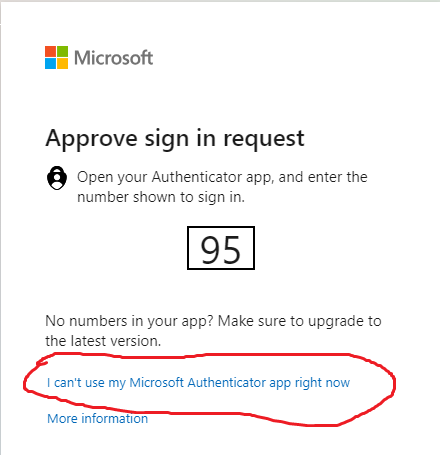
Task: Open the More information link
Action: tap(97, 418)
